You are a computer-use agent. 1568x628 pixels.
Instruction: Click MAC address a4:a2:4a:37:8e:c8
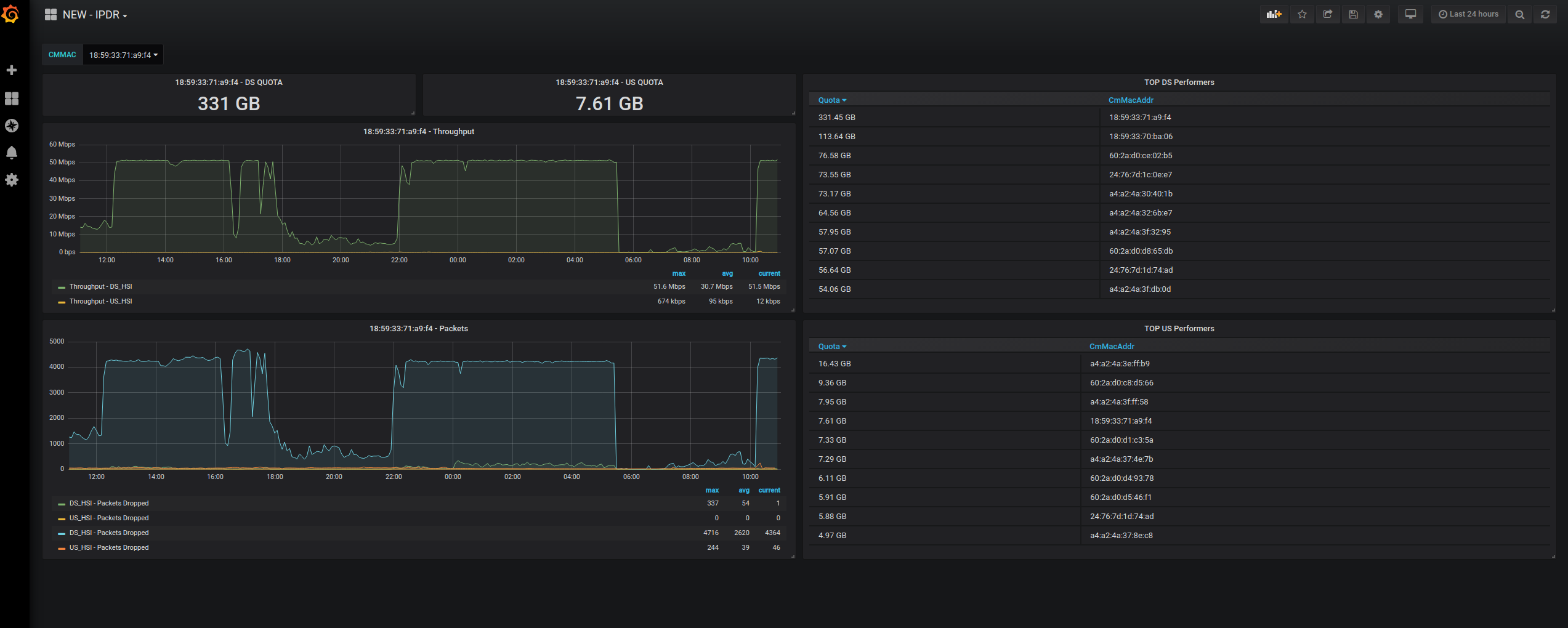click(1121, 536)
